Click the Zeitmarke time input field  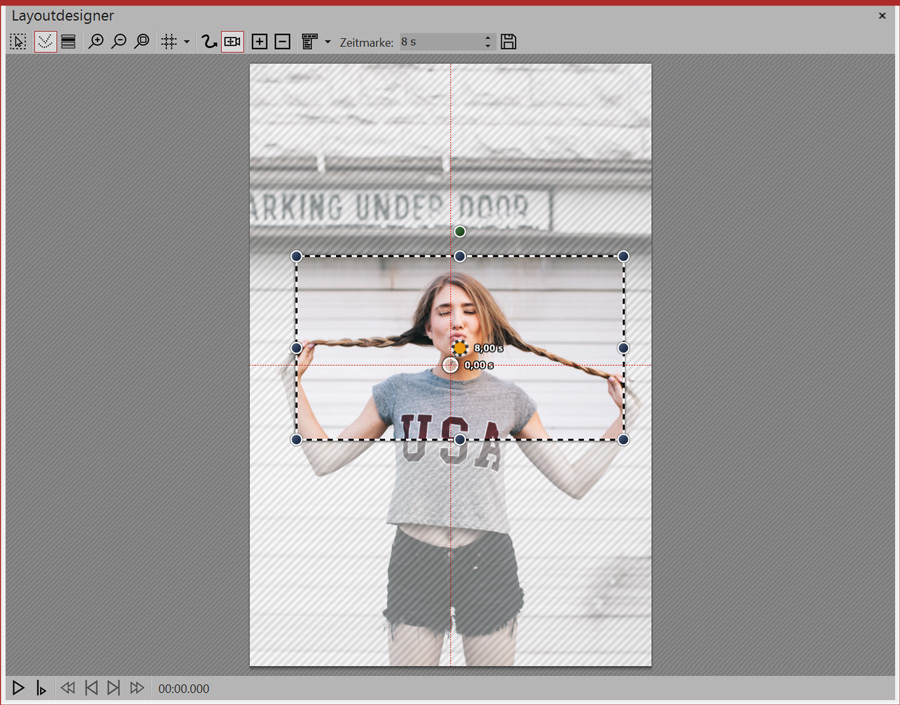pyautogui.click(x=438, y=42)
